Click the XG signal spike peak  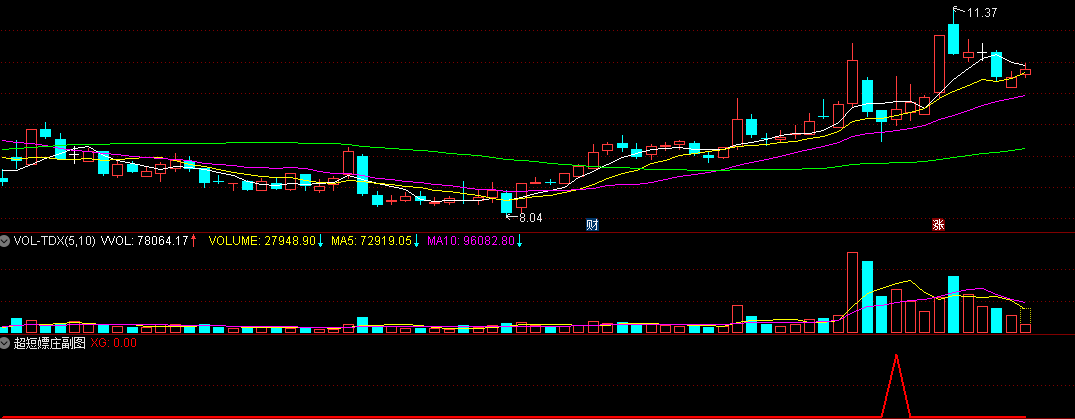click(x=895, y=356)
